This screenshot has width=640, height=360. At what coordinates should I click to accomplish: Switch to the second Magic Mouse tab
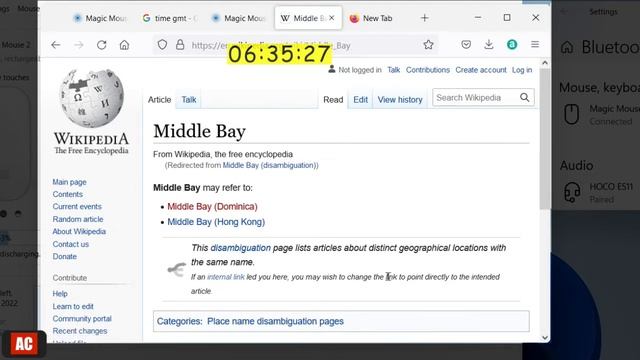coord(239,18)
